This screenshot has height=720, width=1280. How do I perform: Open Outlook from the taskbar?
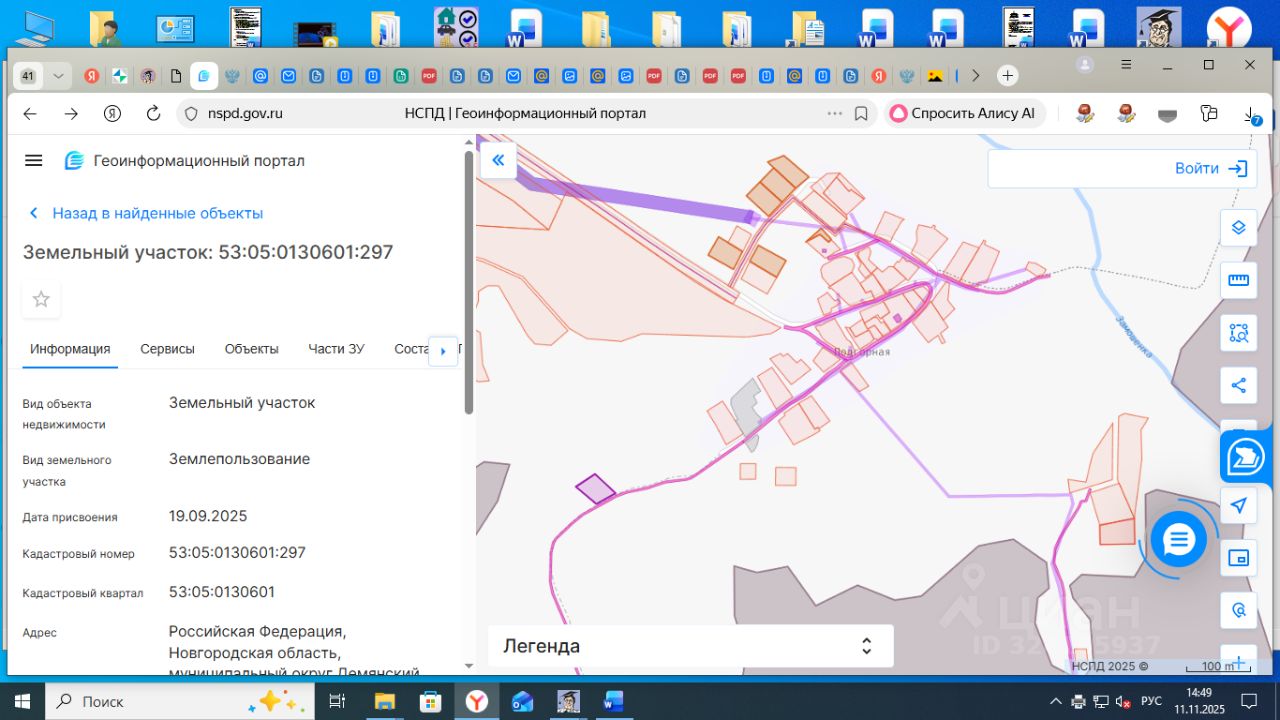point(522,701)
